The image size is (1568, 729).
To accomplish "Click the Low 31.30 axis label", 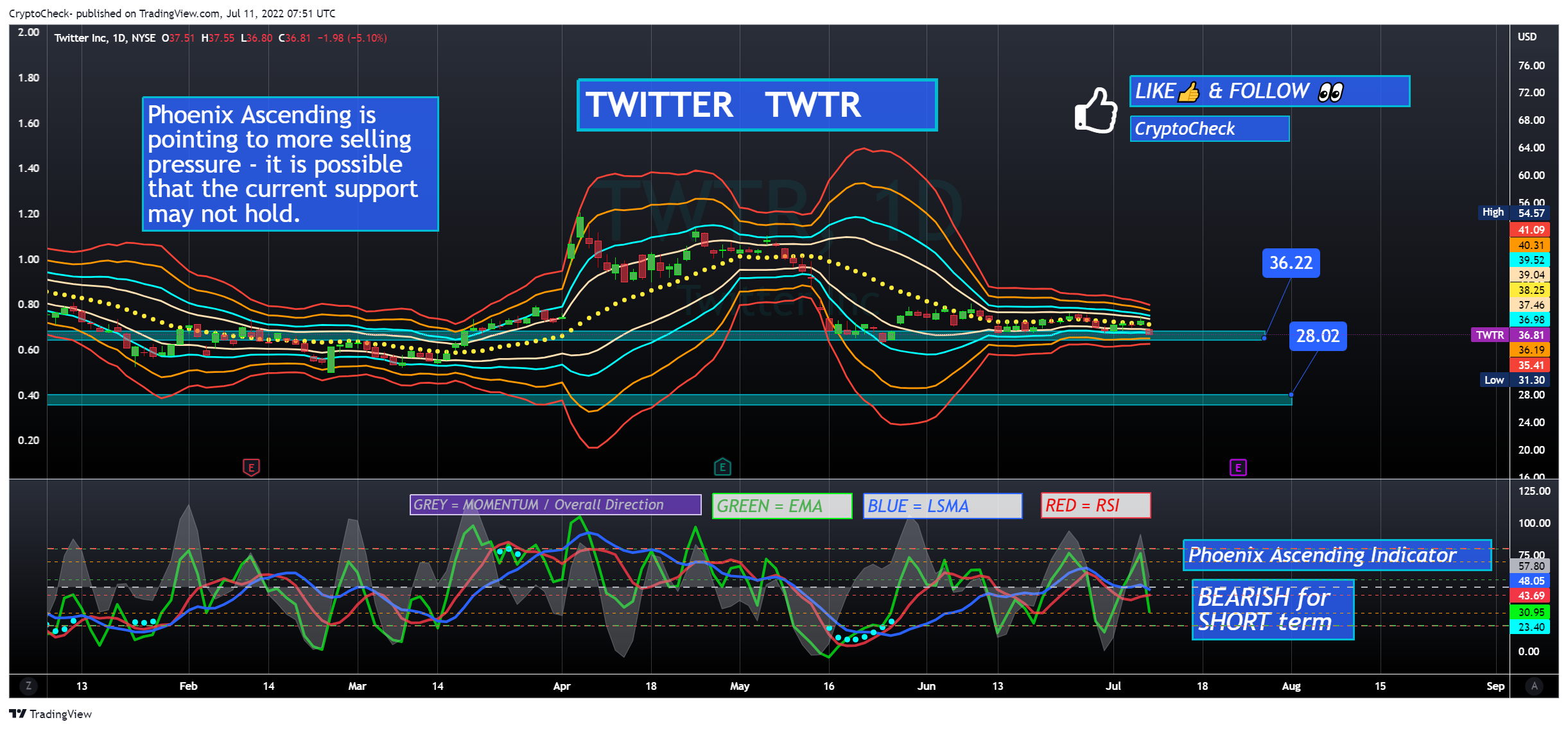I will click(x=1515, y=380).
